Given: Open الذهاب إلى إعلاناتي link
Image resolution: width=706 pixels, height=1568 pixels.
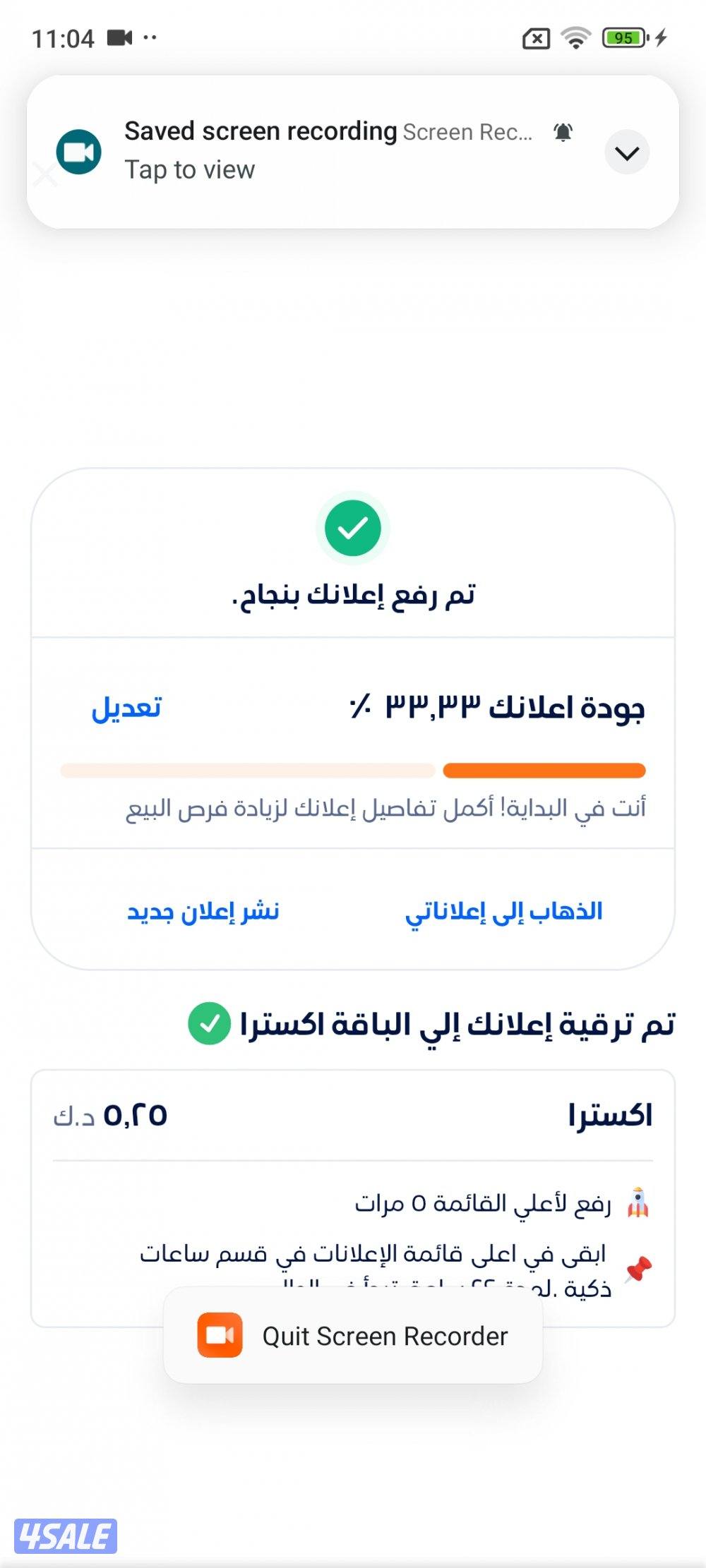Looking at the screenshot, I should [x=504, y=911].
